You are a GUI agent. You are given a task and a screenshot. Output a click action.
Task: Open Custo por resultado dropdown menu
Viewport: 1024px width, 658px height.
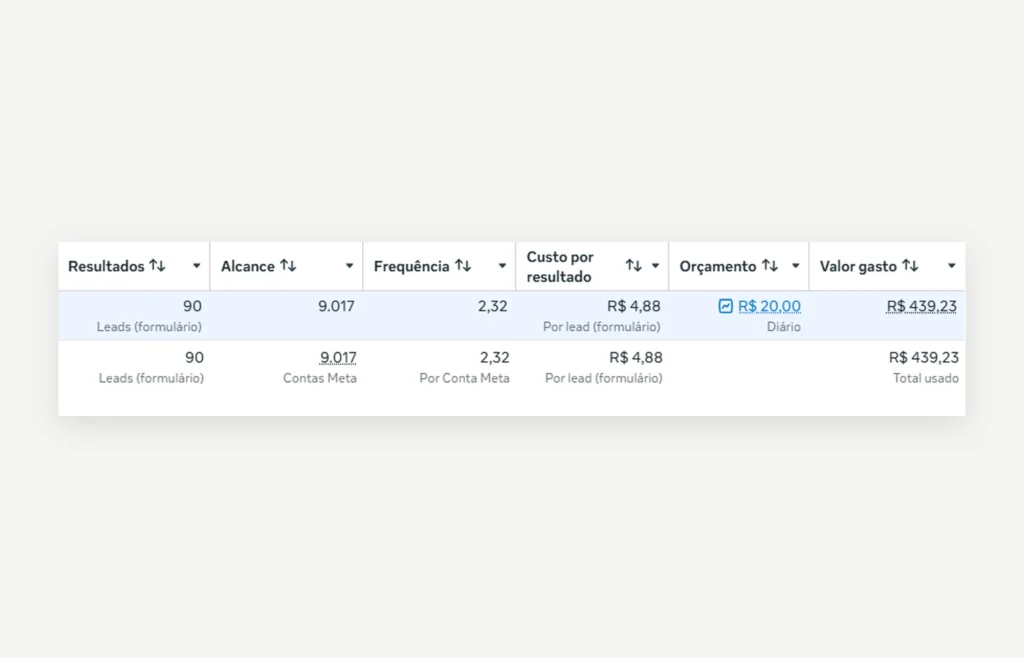[655, 266]
